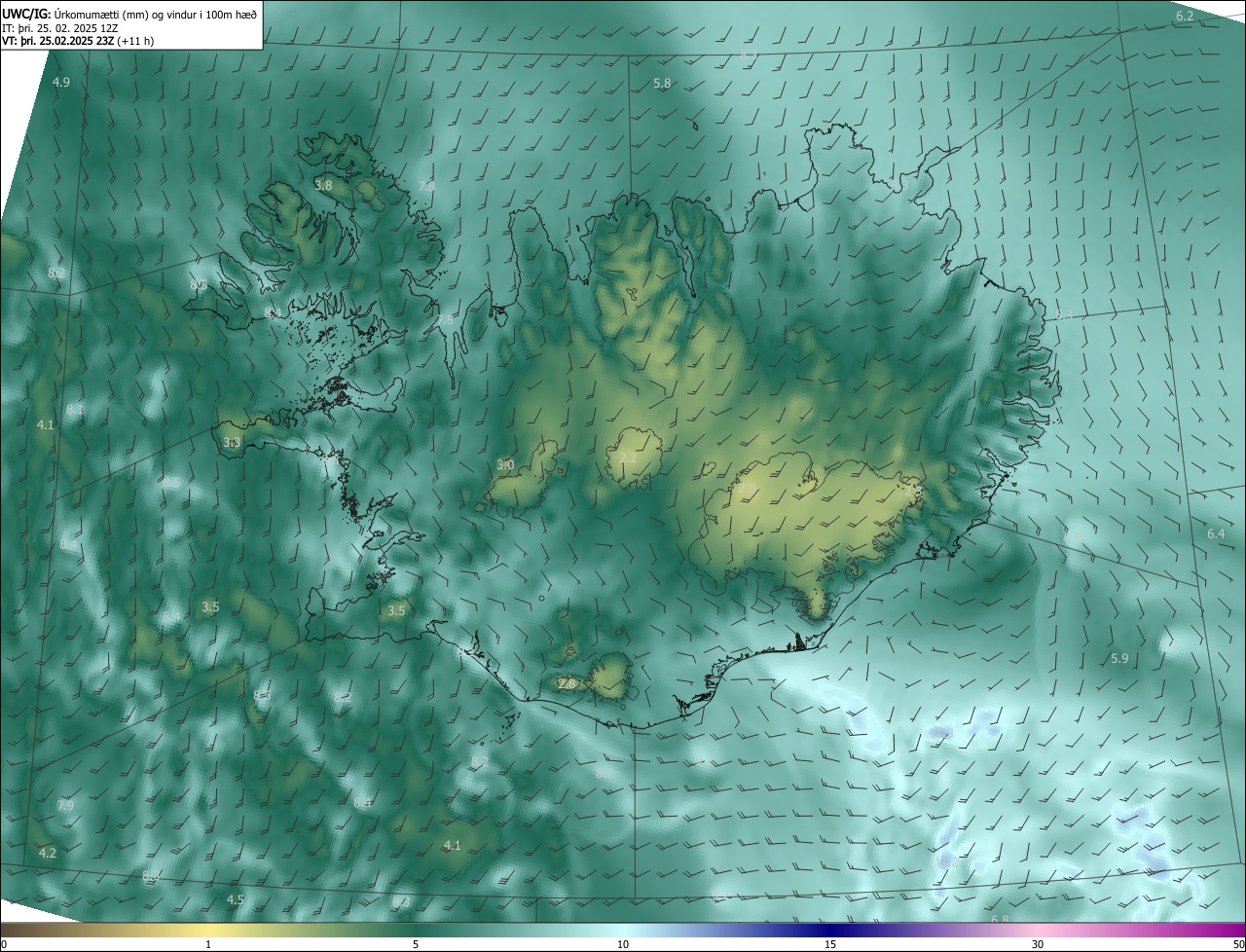Click the "7.9" map value
Viewport: 1246px width, 952px height.
click(65, 806)
